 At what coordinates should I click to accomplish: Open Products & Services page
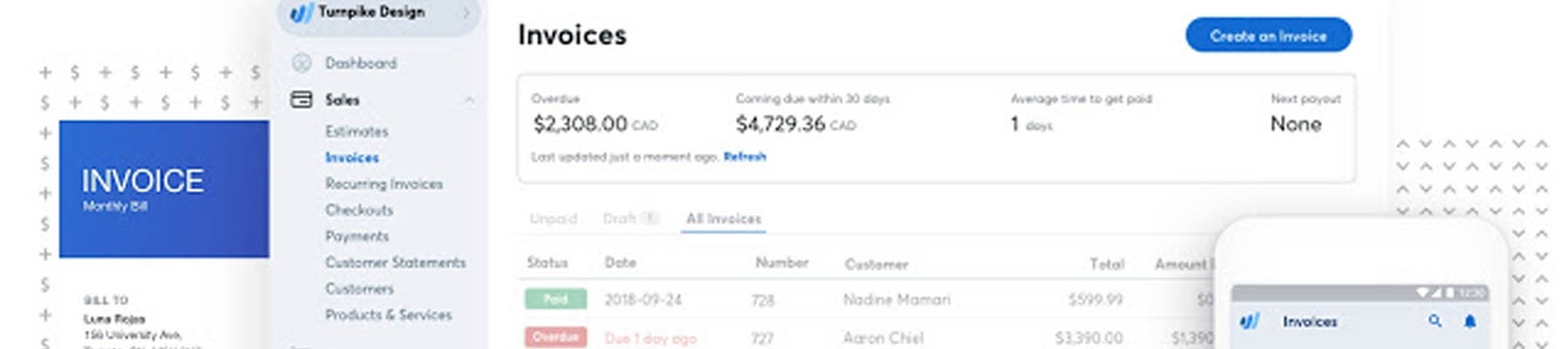coord(388,314)
